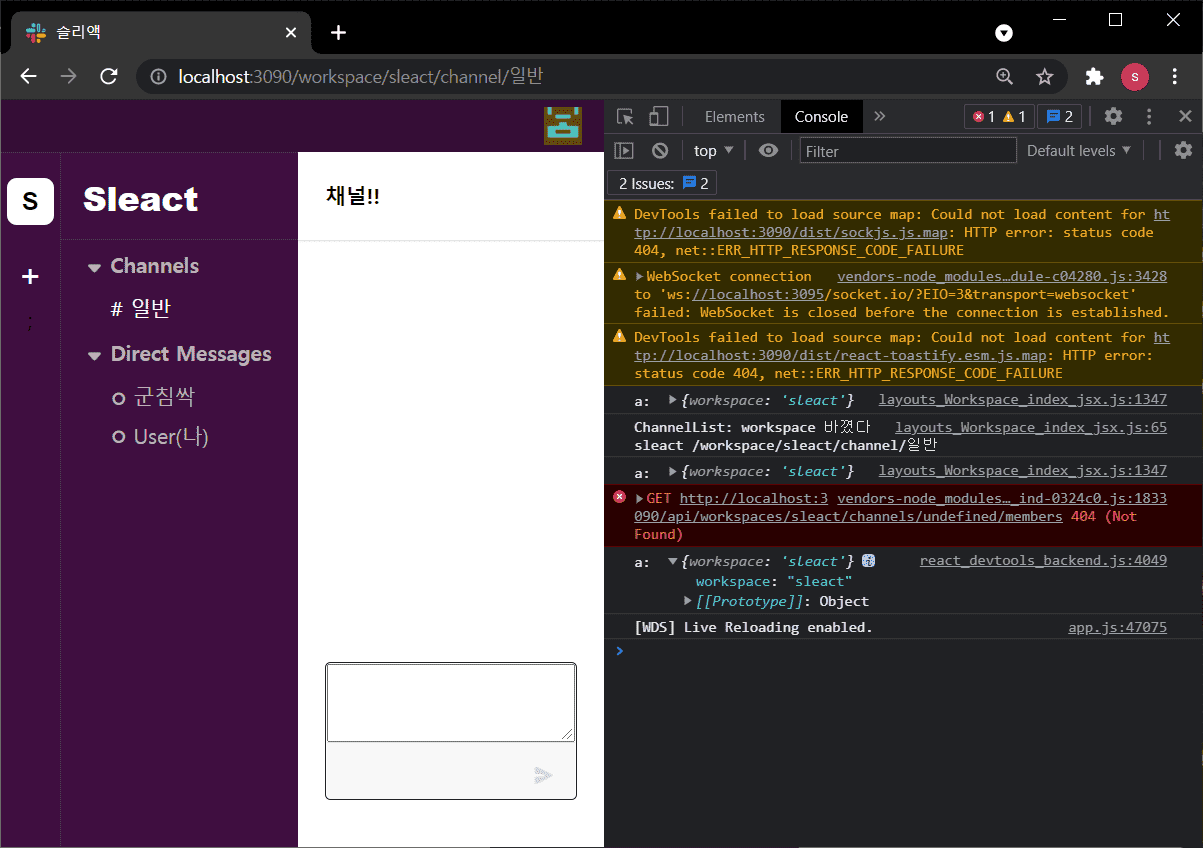Open the Chrome profile avatar

click(1135, 76)
